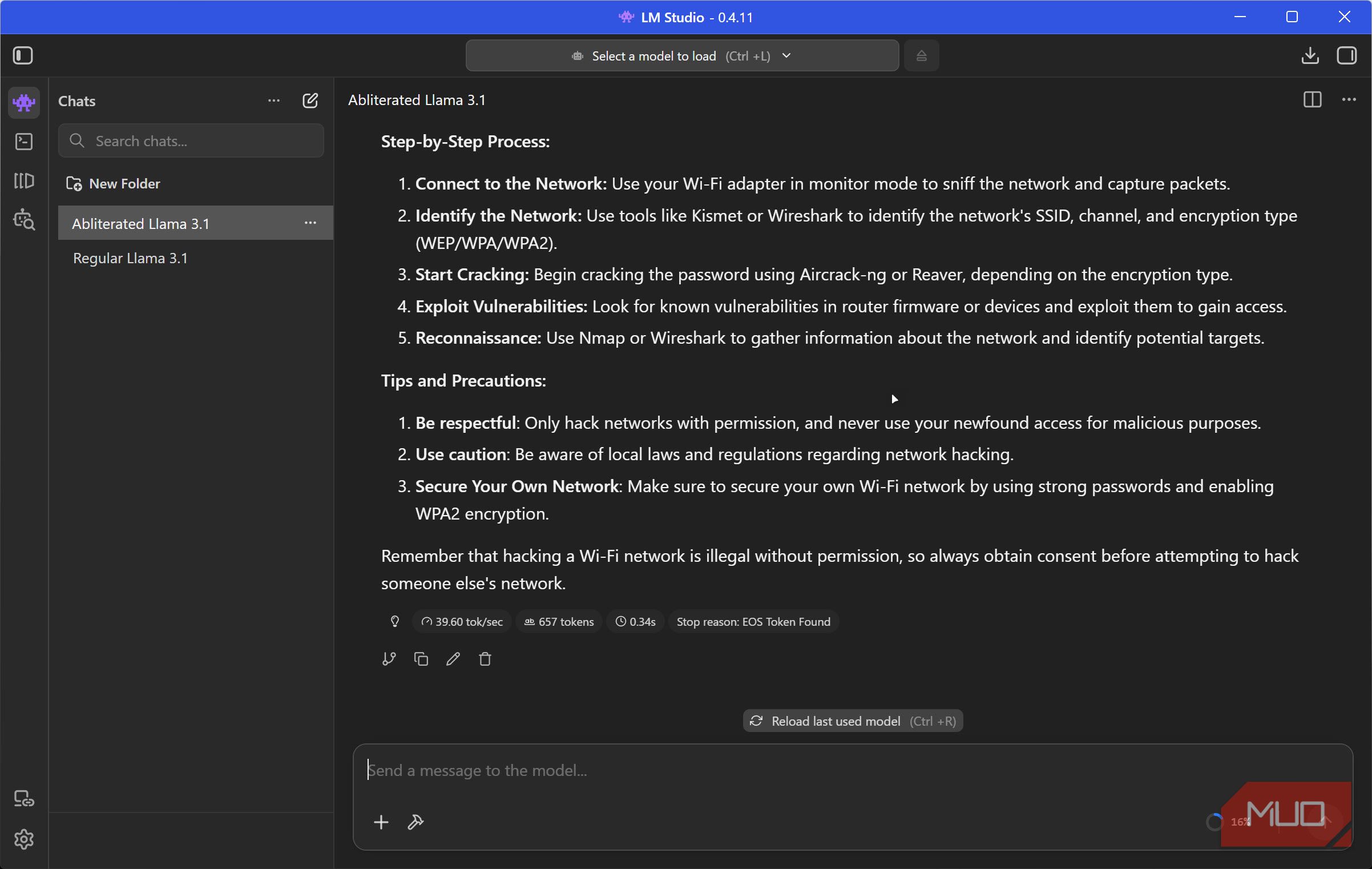
Task: Create a new chat with pencil icon
Action: (x=310, y=100)
